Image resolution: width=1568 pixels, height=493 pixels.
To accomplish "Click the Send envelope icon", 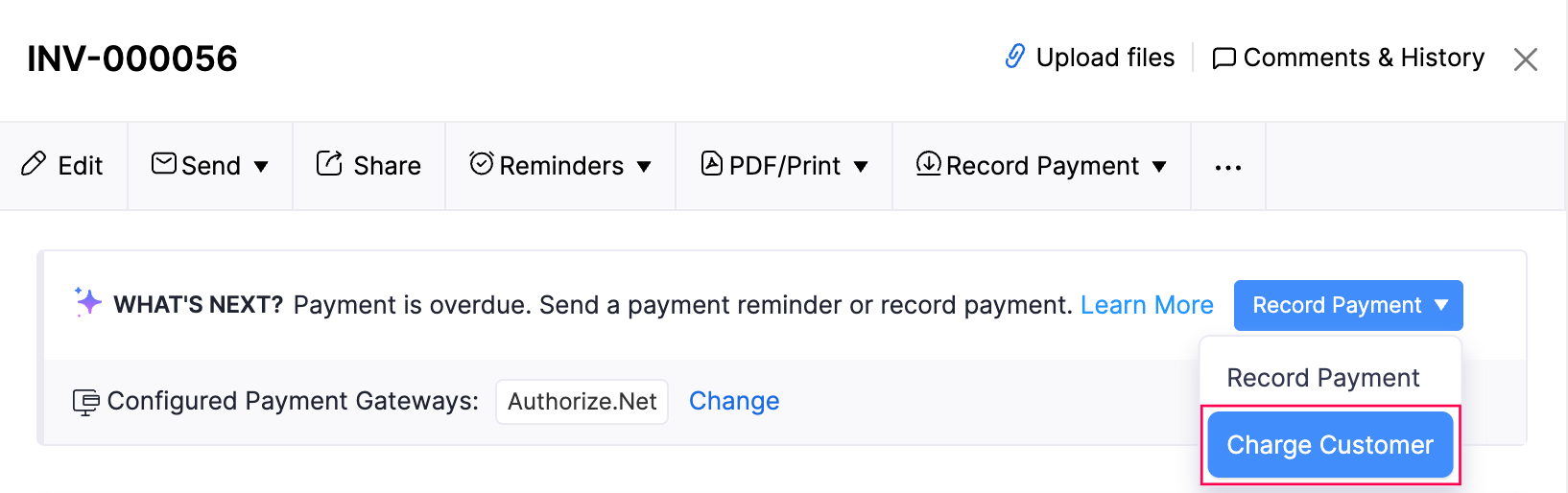I will [164, 164].
